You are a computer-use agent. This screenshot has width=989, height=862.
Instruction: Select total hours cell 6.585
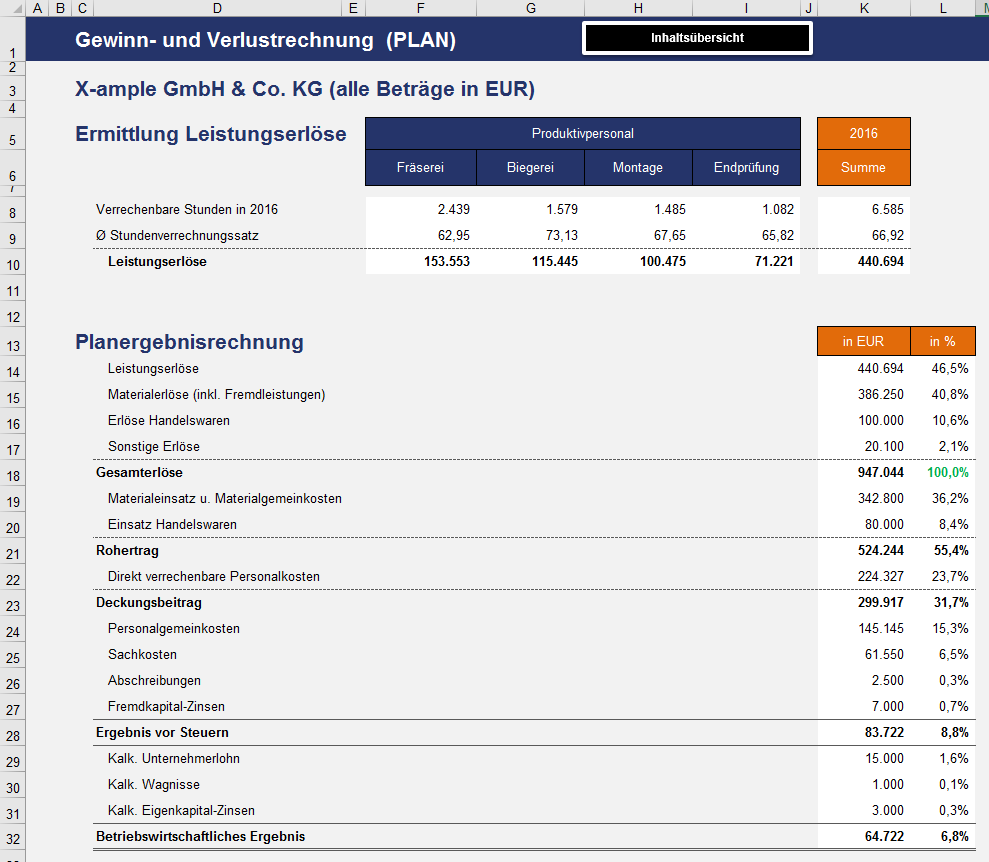click(863, 209)
